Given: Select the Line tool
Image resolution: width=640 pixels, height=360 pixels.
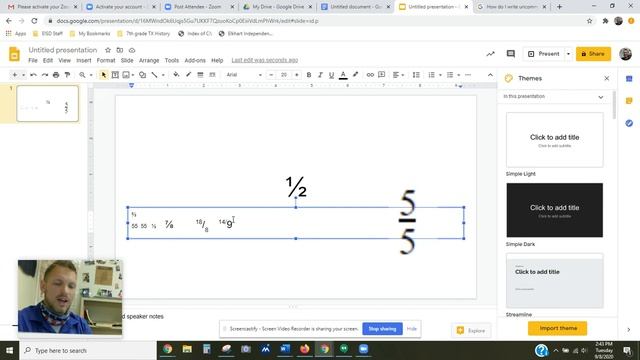Looking at the screenshot, I should pyautogui.click(x=154, y=75).
